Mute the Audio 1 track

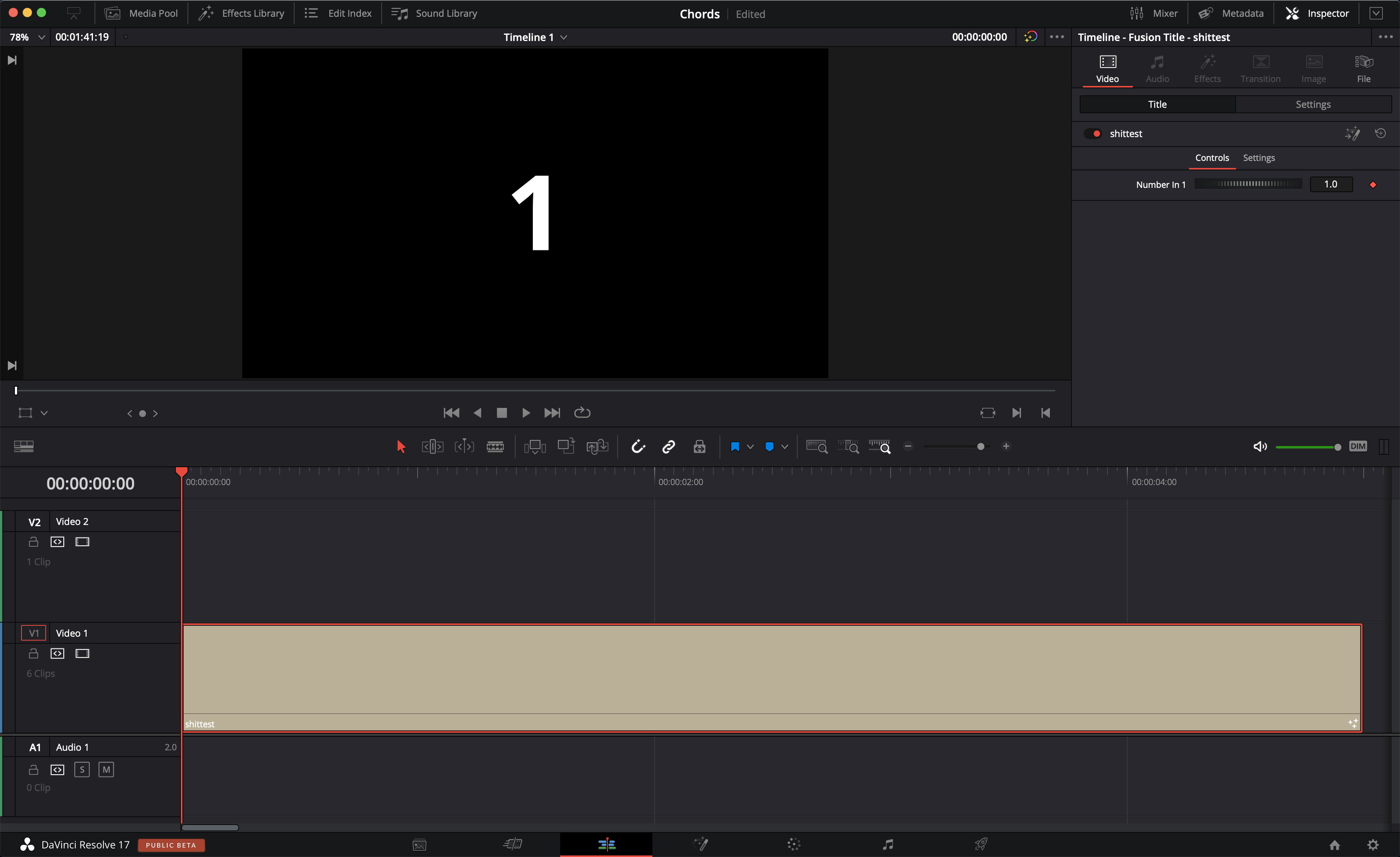point(106,770)
